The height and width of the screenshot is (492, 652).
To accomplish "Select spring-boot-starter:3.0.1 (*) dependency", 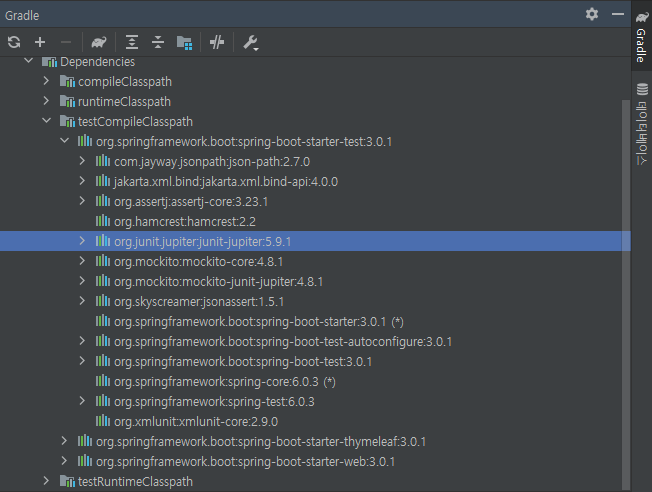I will [259, 321].
